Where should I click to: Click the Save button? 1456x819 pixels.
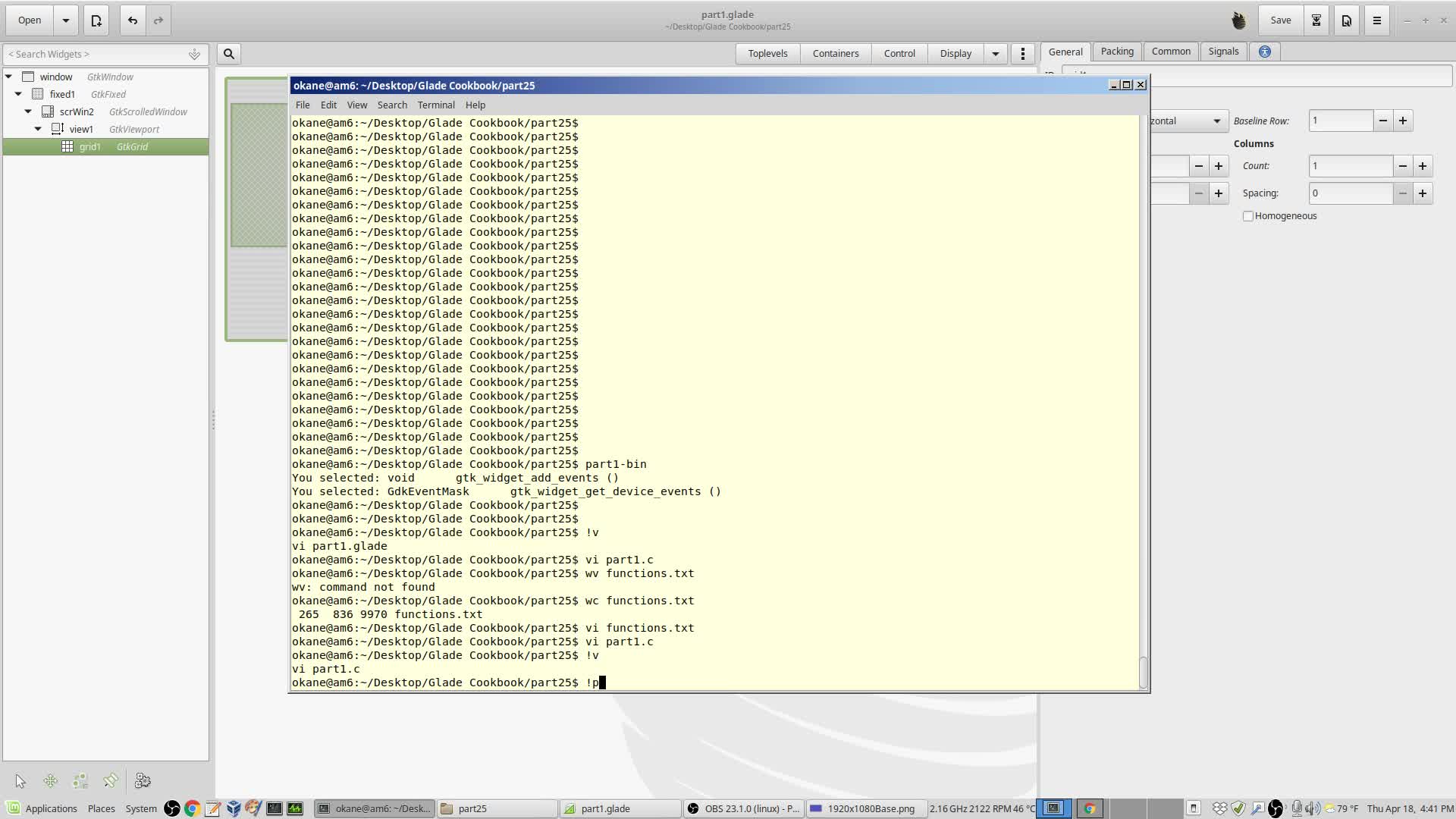tap(1281, 20)
